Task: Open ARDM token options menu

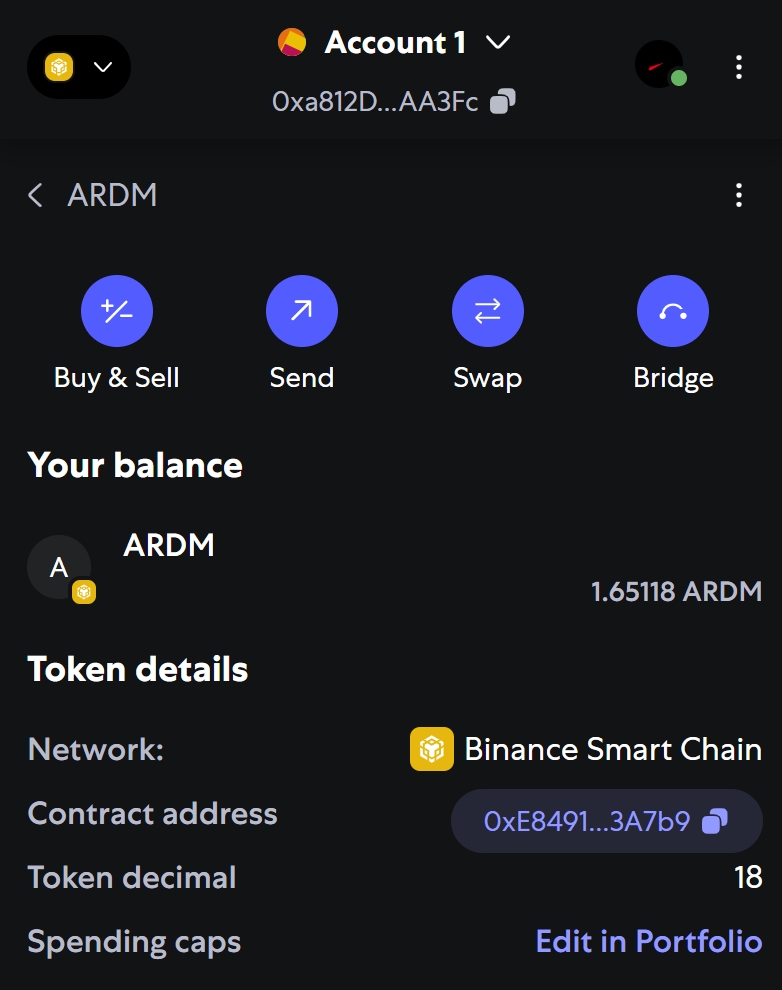Action: [x=738, y=195]
